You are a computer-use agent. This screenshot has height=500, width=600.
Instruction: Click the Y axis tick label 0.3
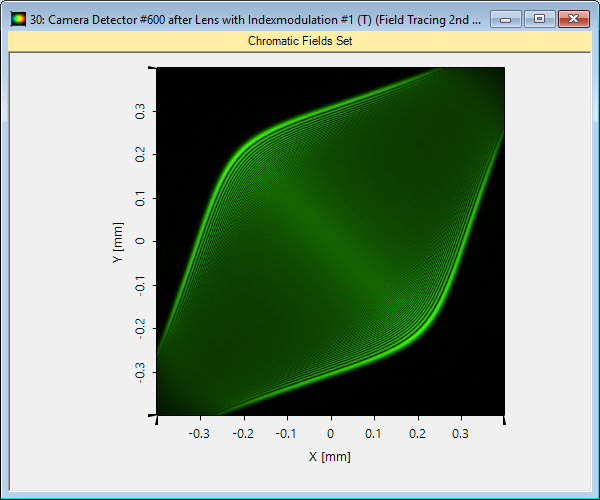(x=140, y=111)
